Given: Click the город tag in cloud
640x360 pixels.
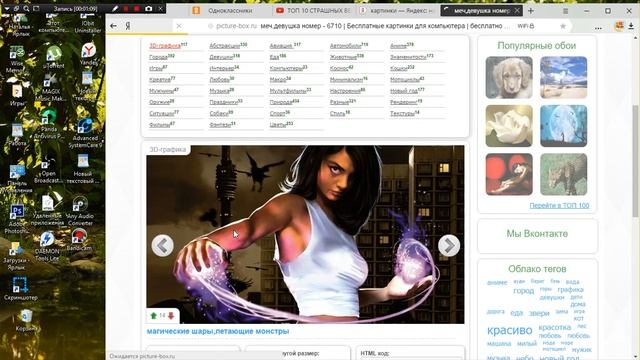Looking at the screenshot, I should pyautogui.click(x=524, y=291).
